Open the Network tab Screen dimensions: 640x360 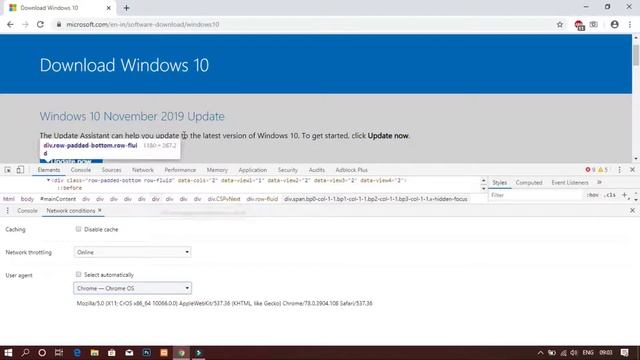click(x=143, y=170)
